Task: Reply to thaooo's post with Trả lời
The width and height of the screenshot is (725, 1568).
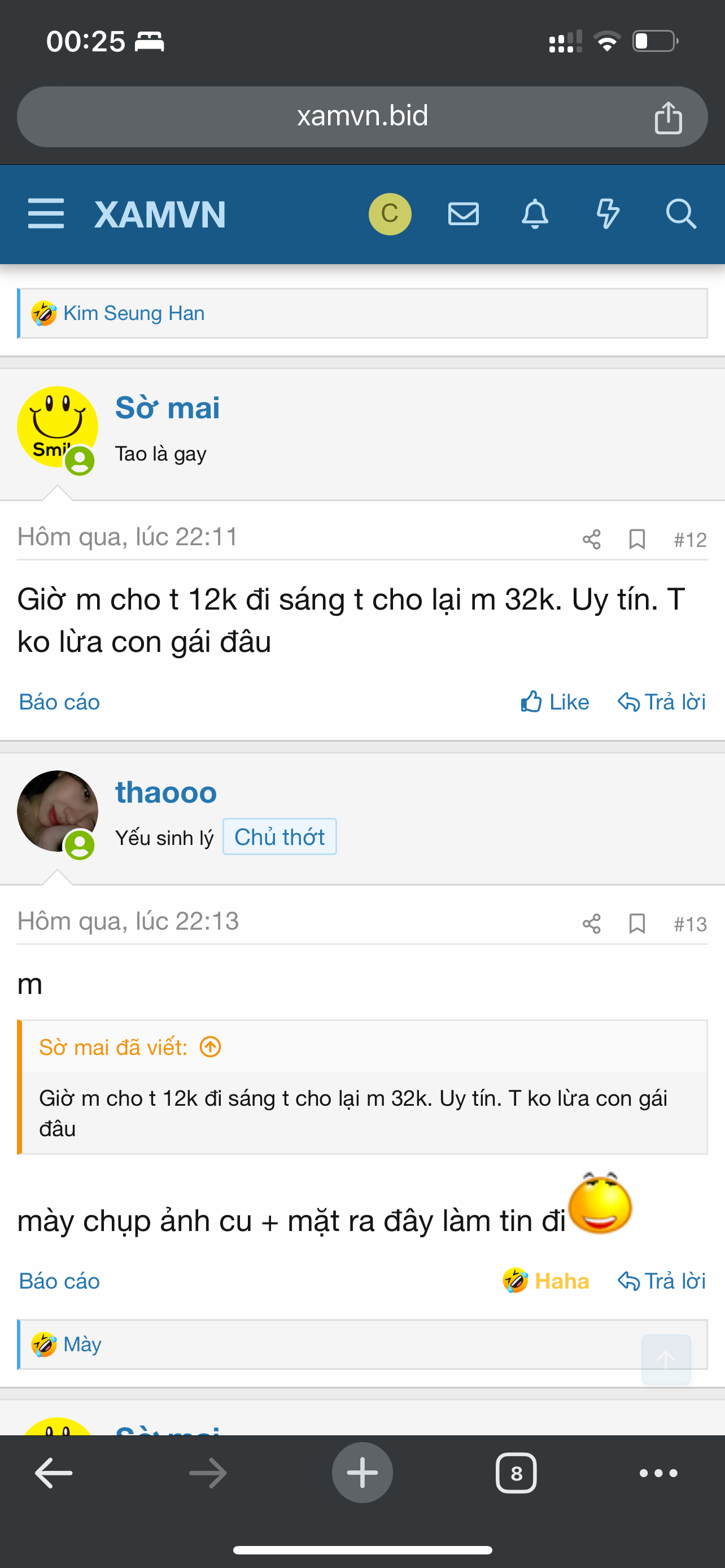Action: coord(662,1281)
